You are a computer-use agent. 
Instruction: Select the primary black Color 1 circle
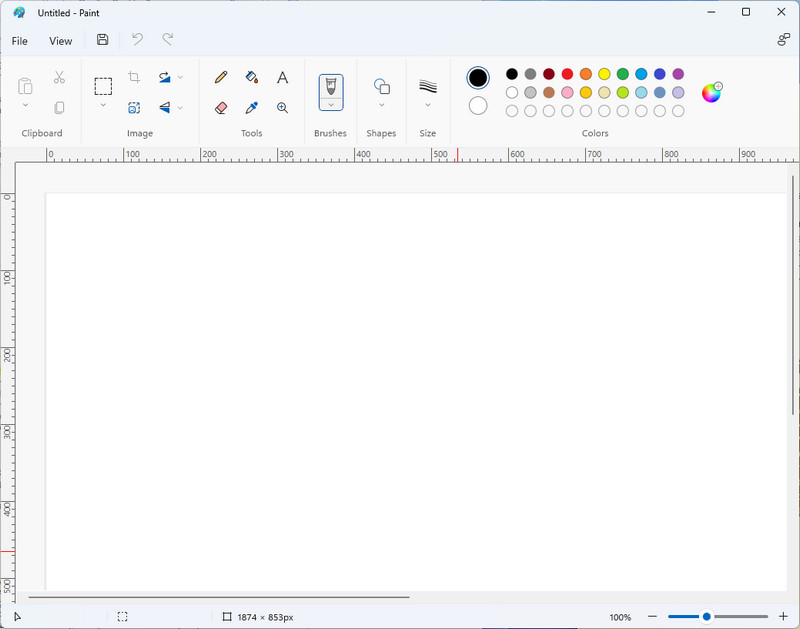478,78
